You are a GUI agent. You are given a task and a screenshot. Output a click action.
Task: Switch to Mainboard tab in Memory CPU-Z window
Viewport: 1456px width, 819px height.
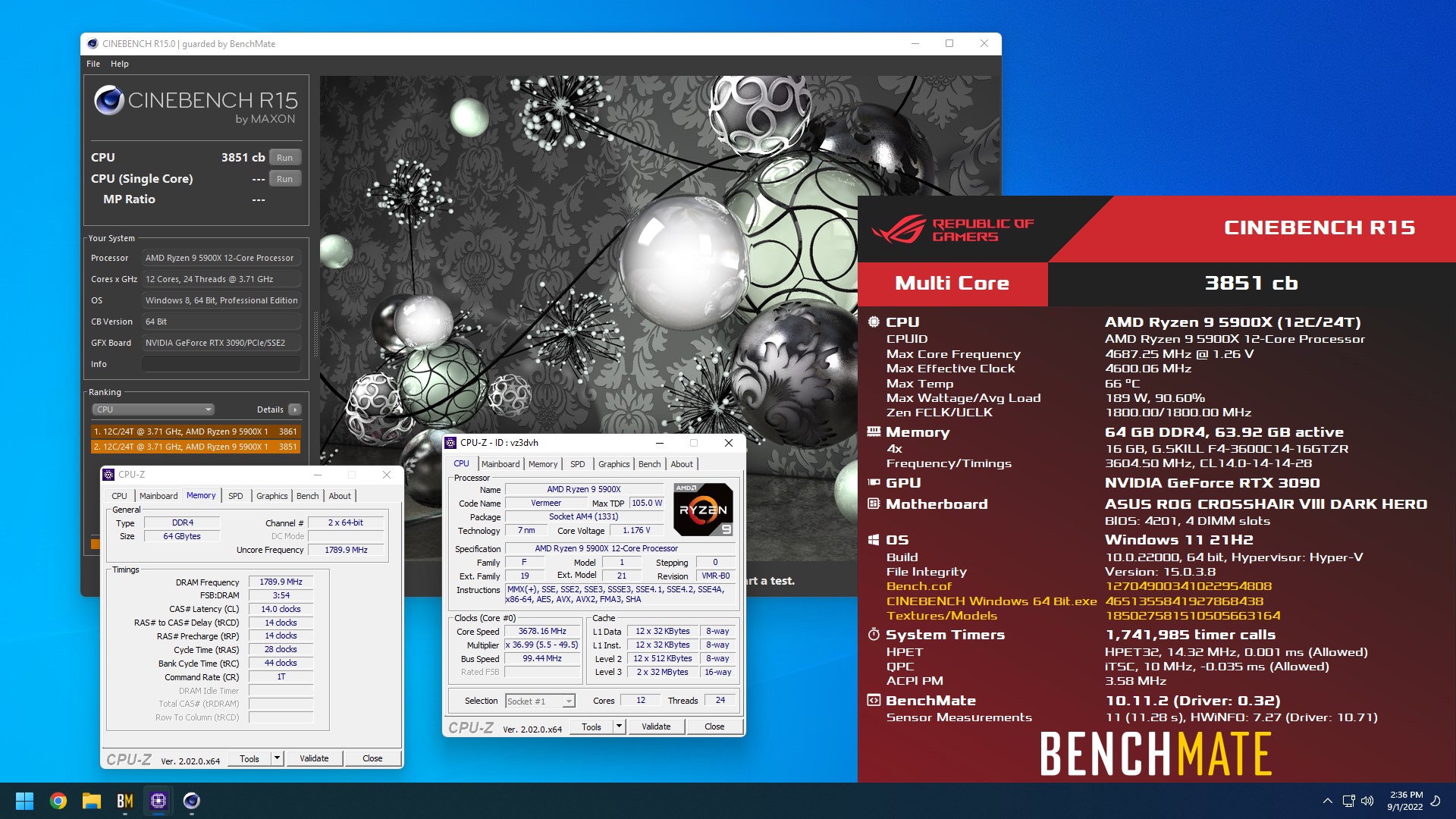158,496
